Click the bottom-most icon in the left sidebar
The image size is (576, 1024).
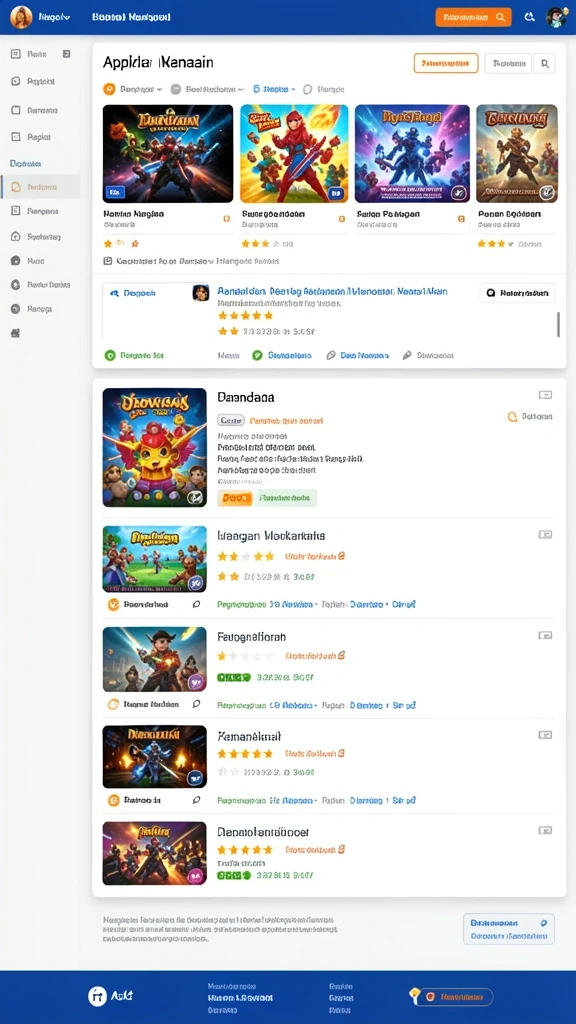pos(16,333)
